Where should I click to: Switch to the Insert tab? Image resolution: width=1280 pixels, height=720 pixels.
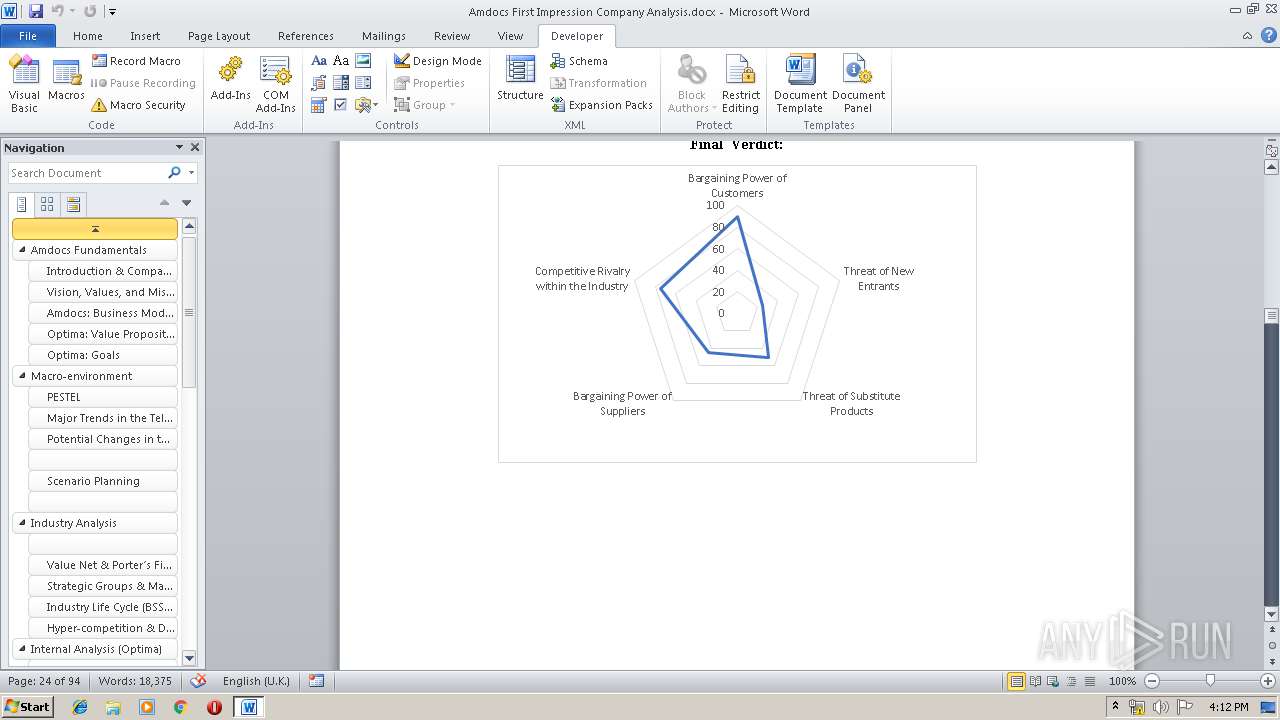(145, 36)
